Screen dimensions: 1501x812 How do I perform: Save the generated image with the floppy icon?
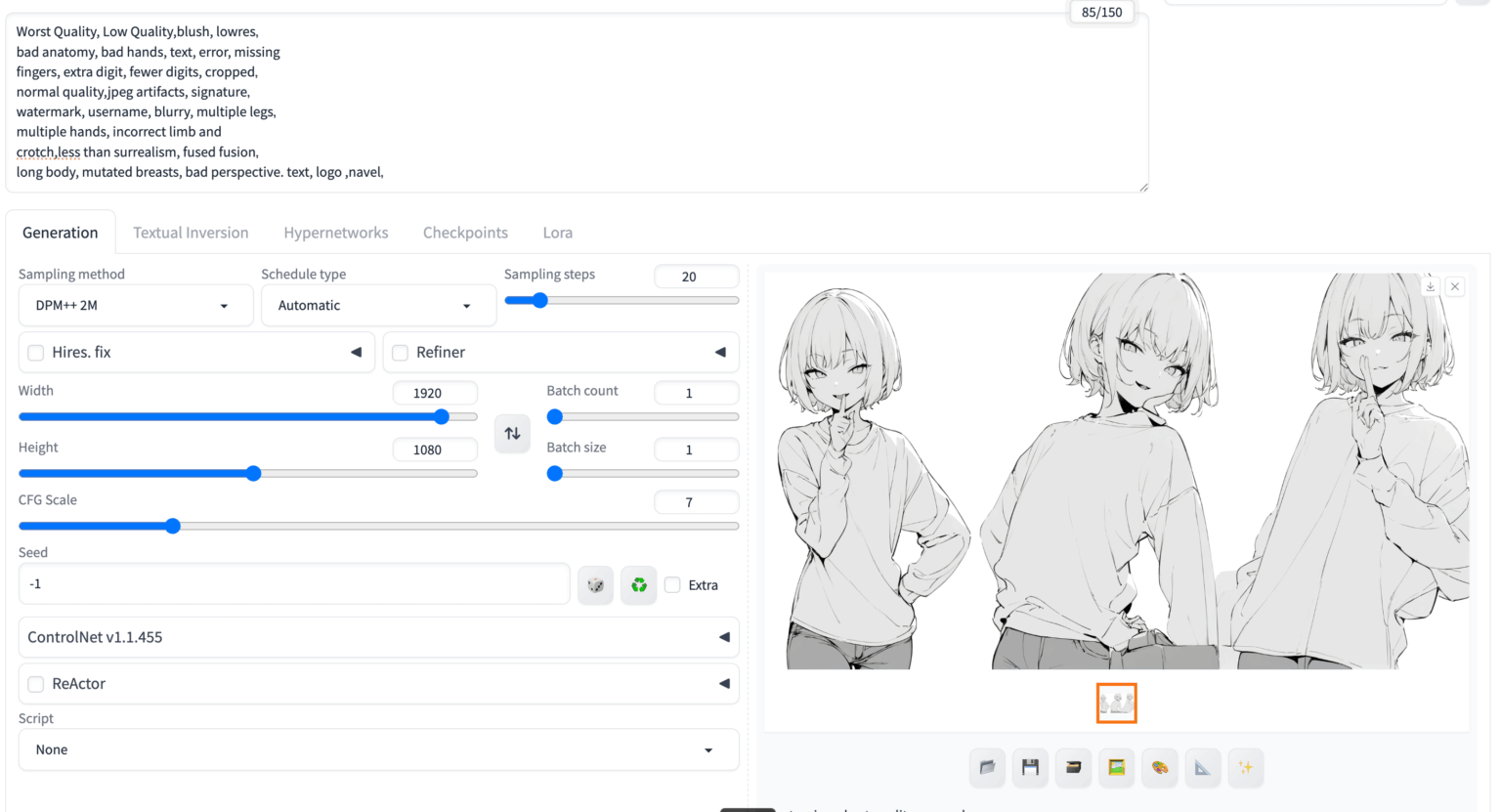1030,768
